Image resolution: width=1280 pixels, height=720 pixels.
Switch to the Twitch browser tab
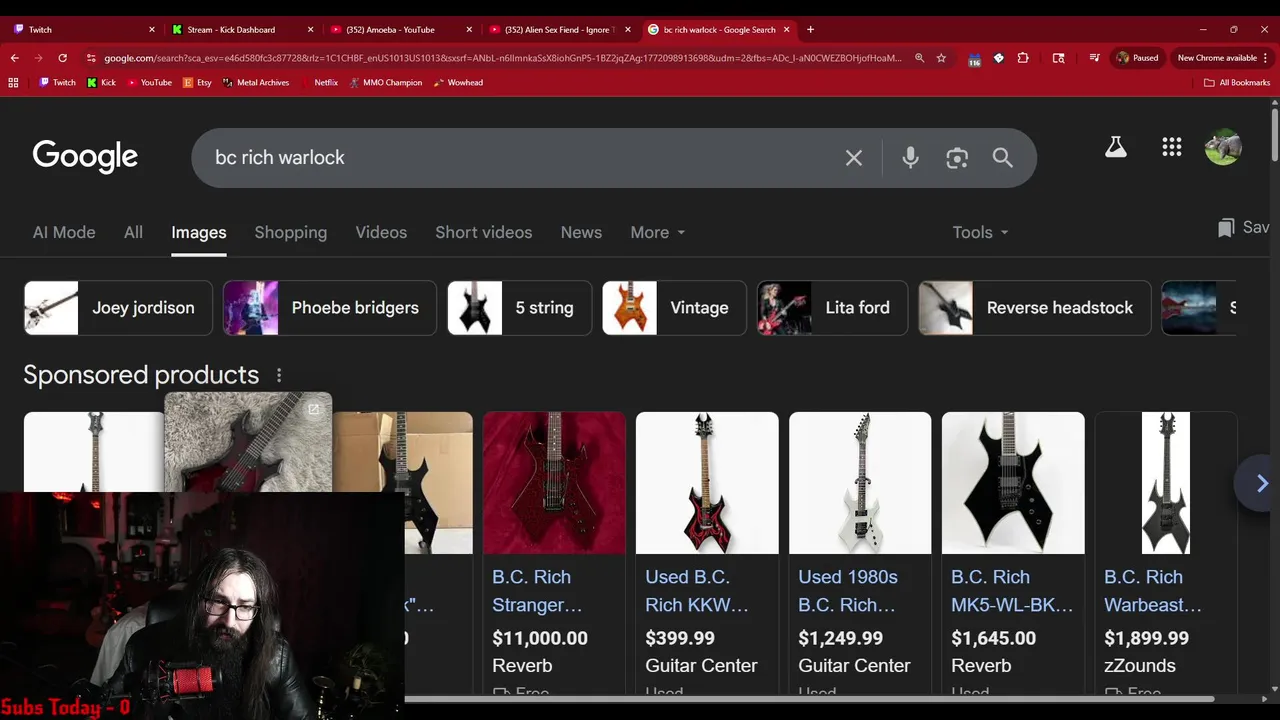[84, 30]
